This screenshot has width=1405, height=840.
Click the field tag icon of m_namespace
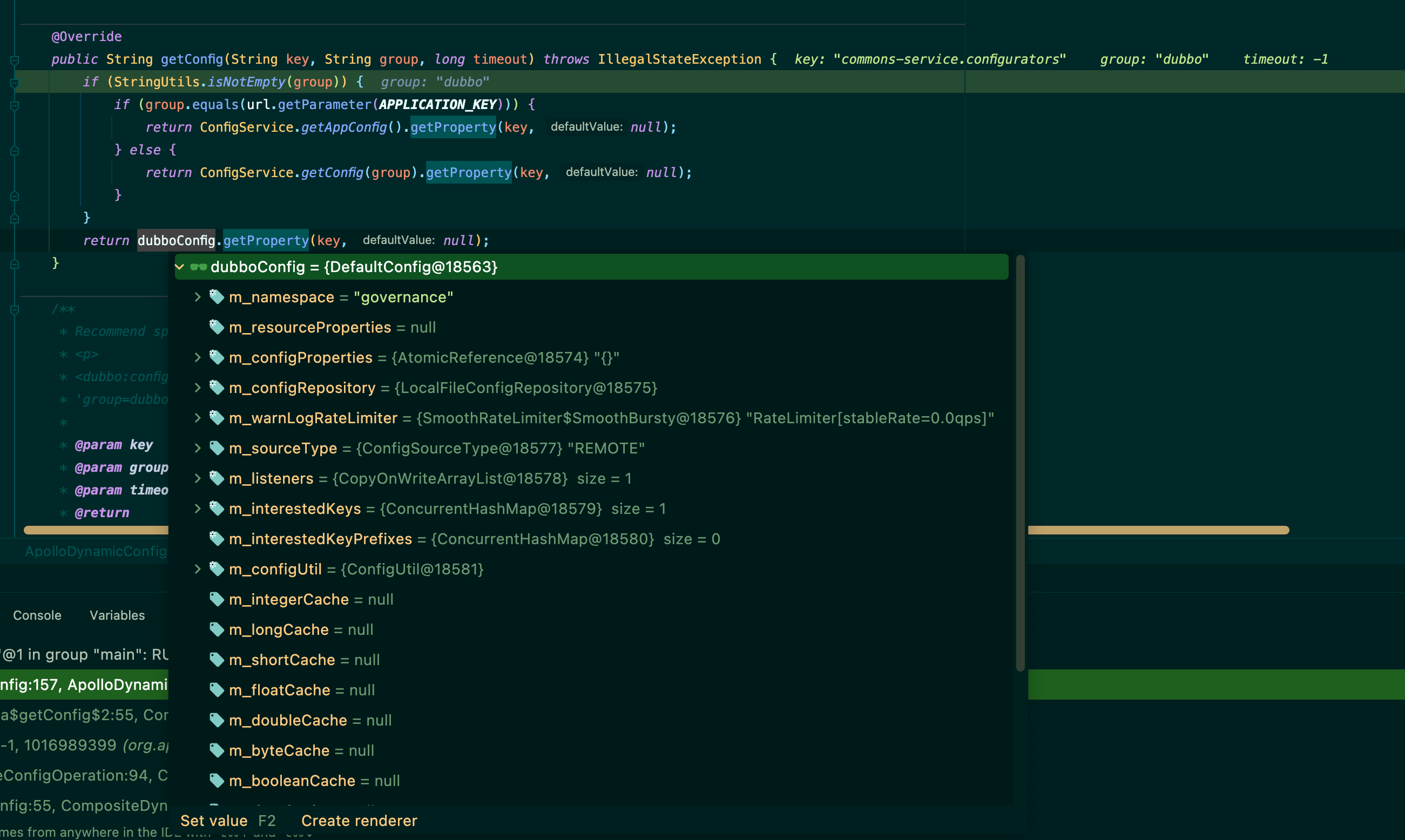point(216,297)
